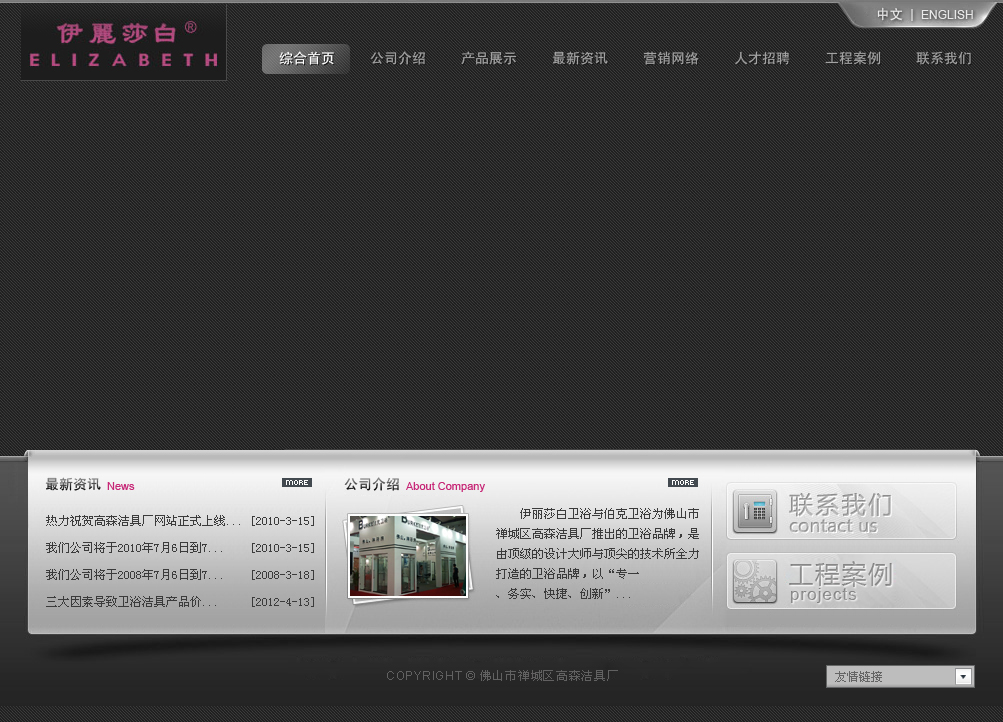Select the 综合首页 navigation tab
This screenshot has height=722, width=1003.
point(306,59)
